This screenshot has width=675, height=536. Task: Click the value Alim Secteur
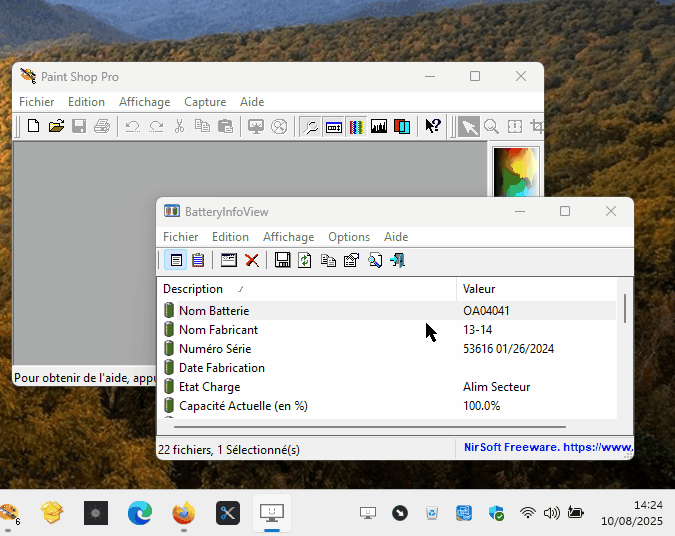(496, 387)
